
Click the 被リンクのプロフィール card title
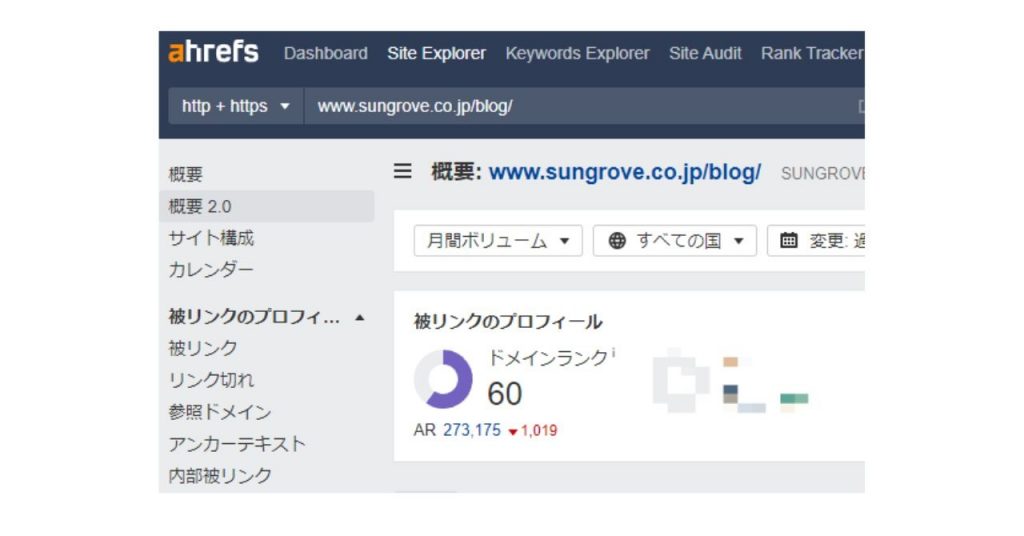(508, 321)
